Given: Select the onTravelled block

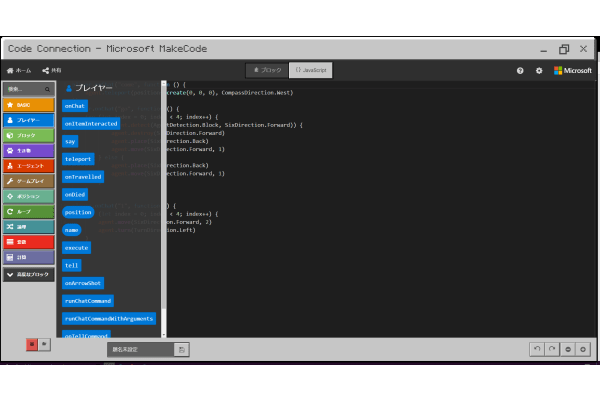Looking at the screenshot, I should pyautogui.click(x=83, y=177).
